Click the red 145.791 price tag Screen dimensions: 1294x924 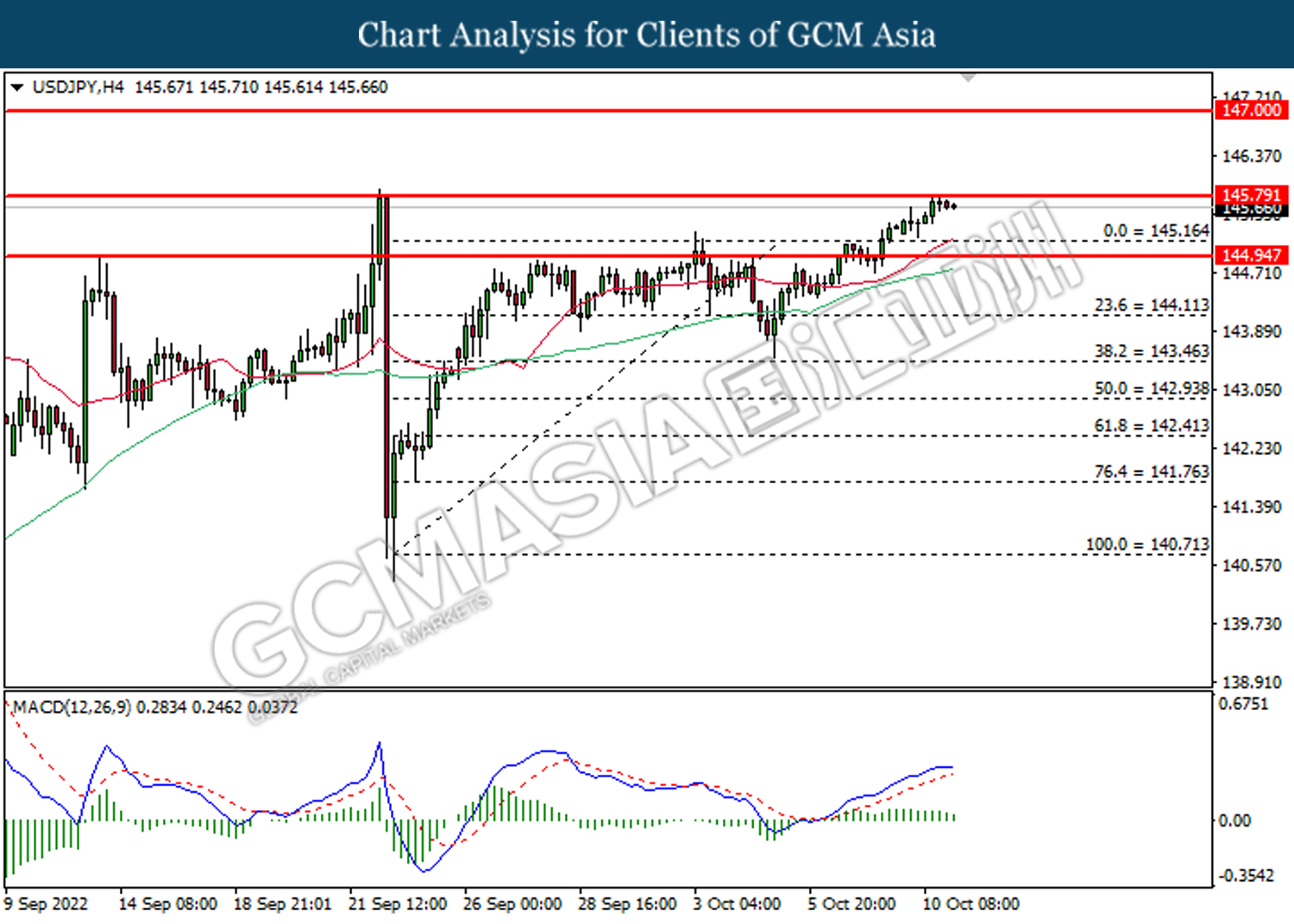click(1251, 195)
